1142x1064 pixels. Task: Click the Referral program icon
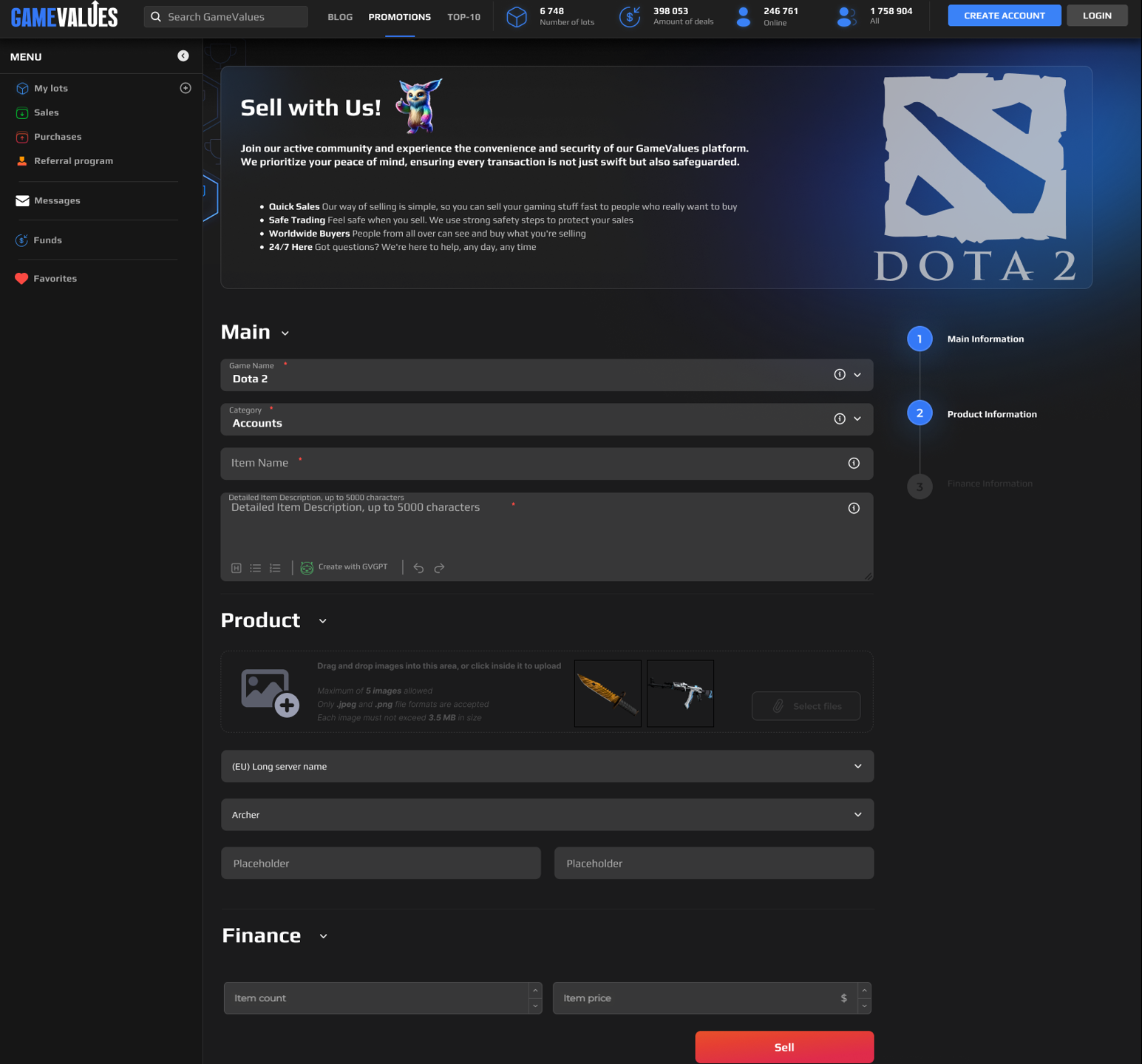tap(22, 160)
